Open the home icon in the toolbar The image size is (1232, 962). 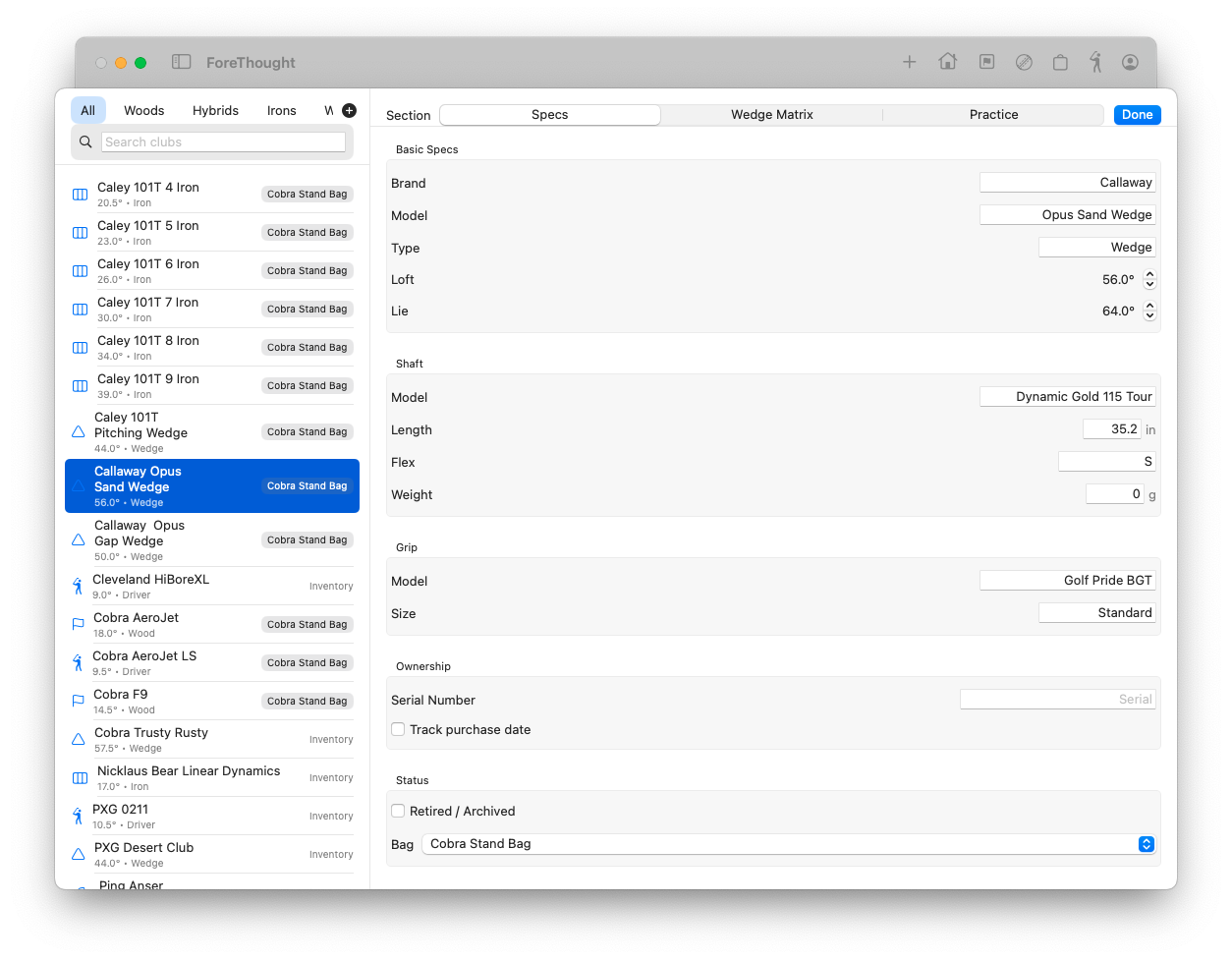(x=948, y=62)
